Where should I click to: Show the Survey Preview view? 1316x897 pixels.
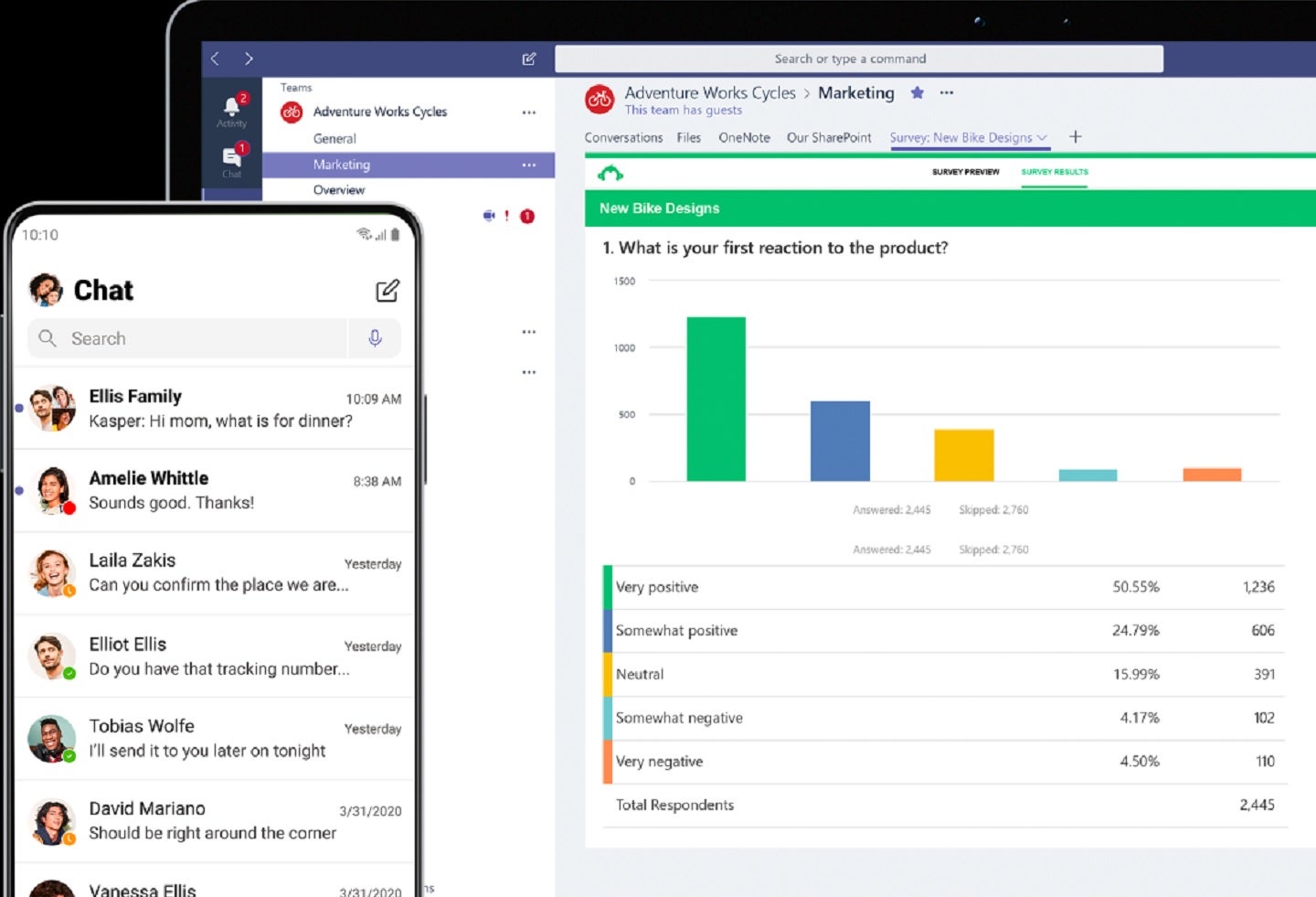(965, 172)
